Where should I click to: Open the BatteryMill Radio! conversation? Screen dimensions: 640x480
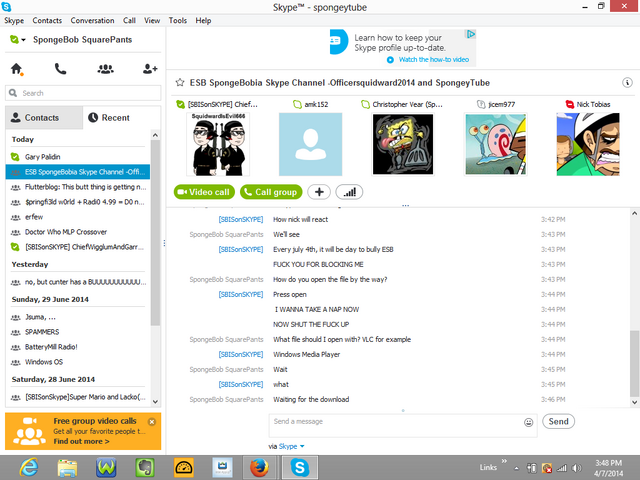click(x=78, y=347)
